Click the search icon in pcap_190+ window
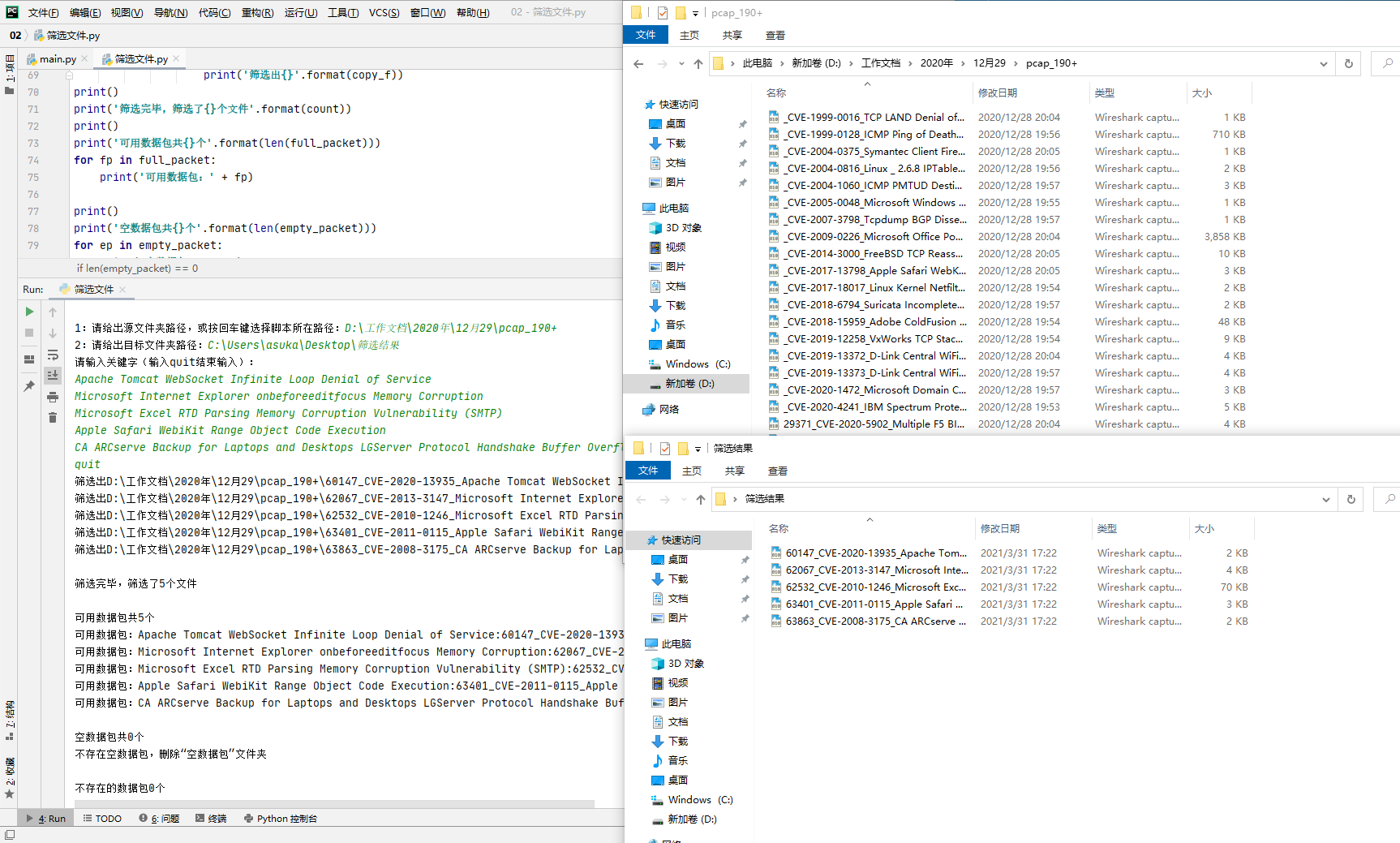1400x843 pixels. tap(1388, 63)
